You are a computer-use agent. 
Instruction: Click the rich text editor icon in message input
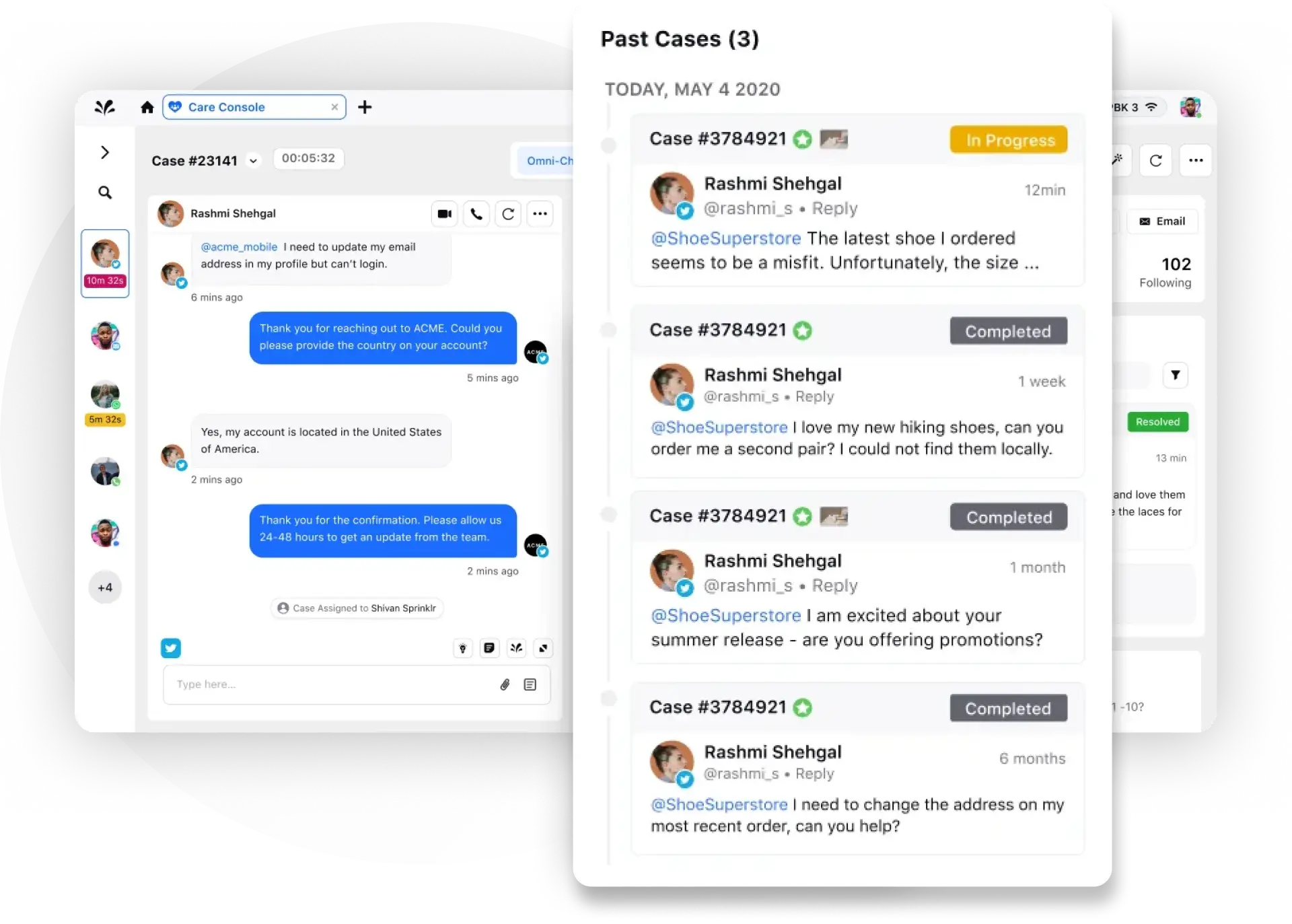(530, 684)
